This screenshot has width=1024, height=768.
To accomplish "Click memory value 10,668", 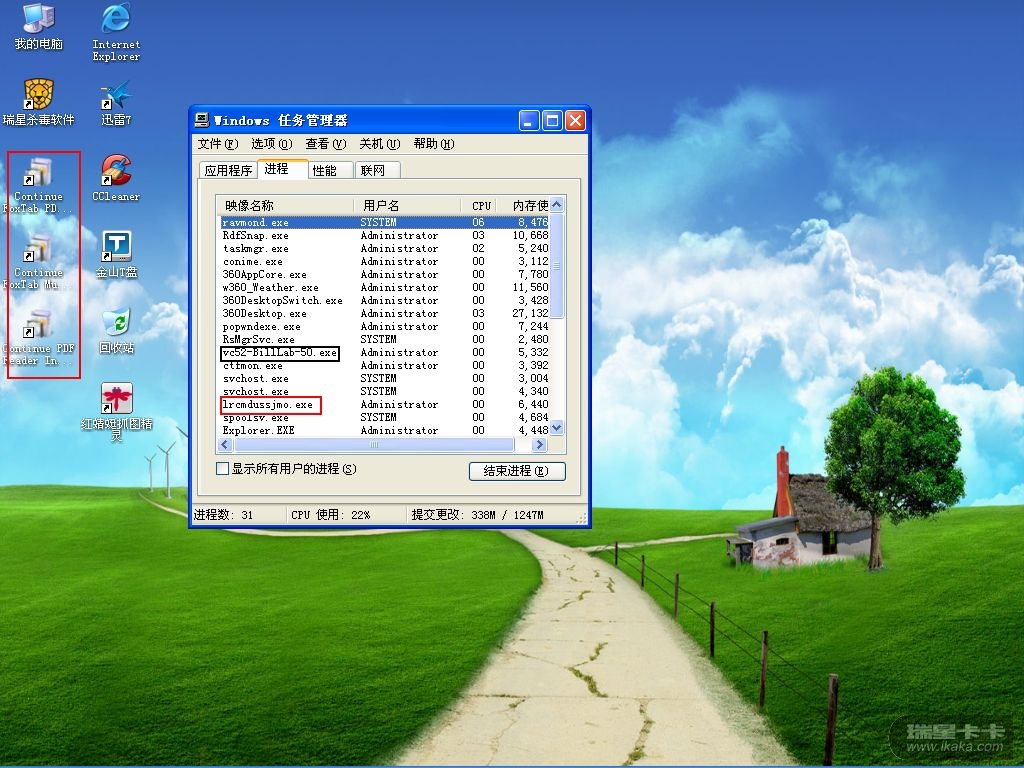I will [x=530, y=235].
